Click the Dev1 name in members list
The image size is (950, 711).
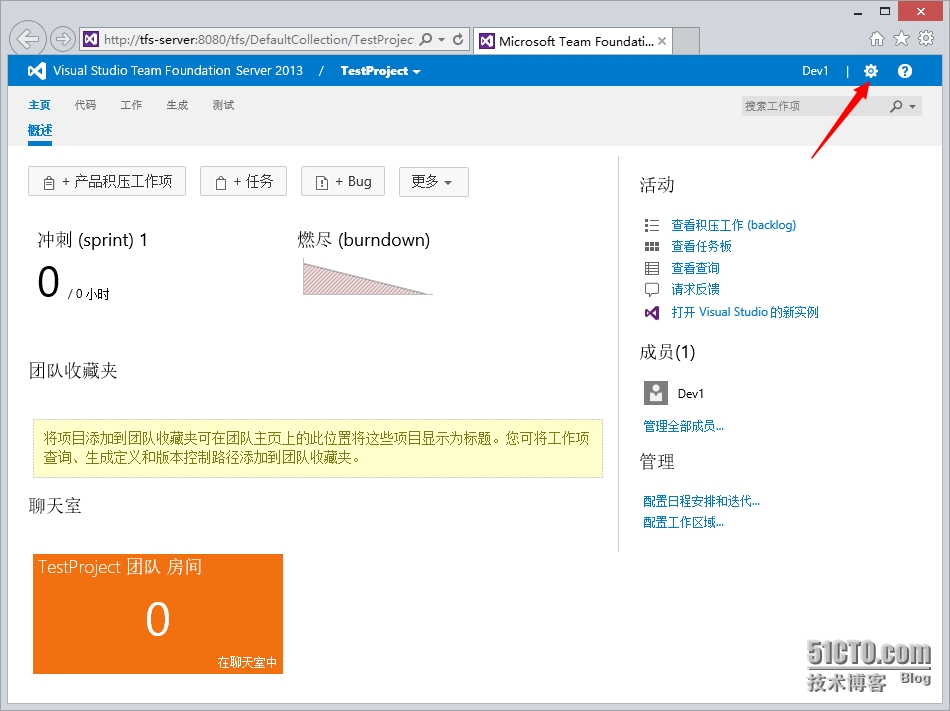pos(691,394)
